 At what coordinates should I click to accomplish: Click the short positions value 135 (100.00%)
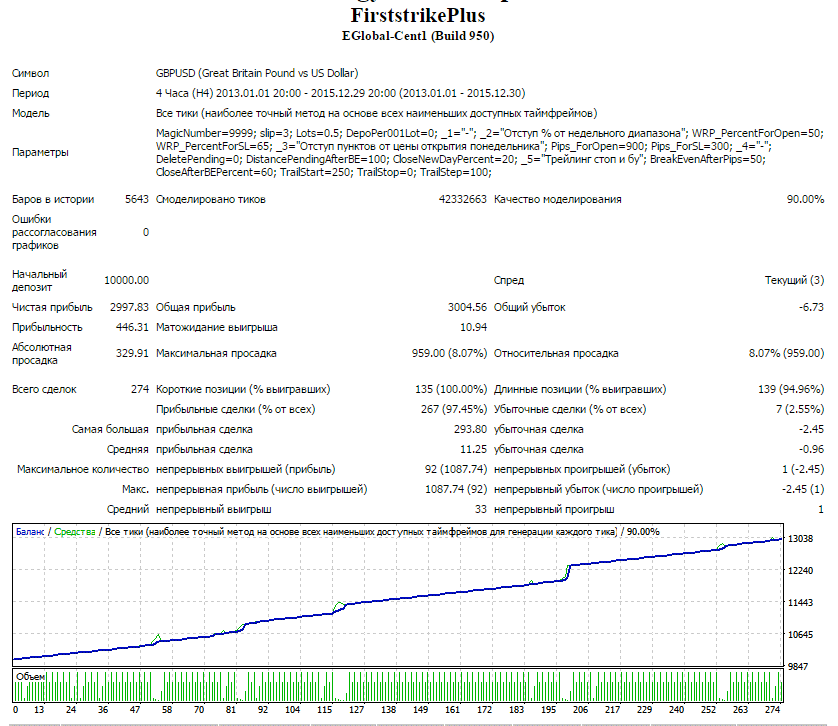click(451, 389)
